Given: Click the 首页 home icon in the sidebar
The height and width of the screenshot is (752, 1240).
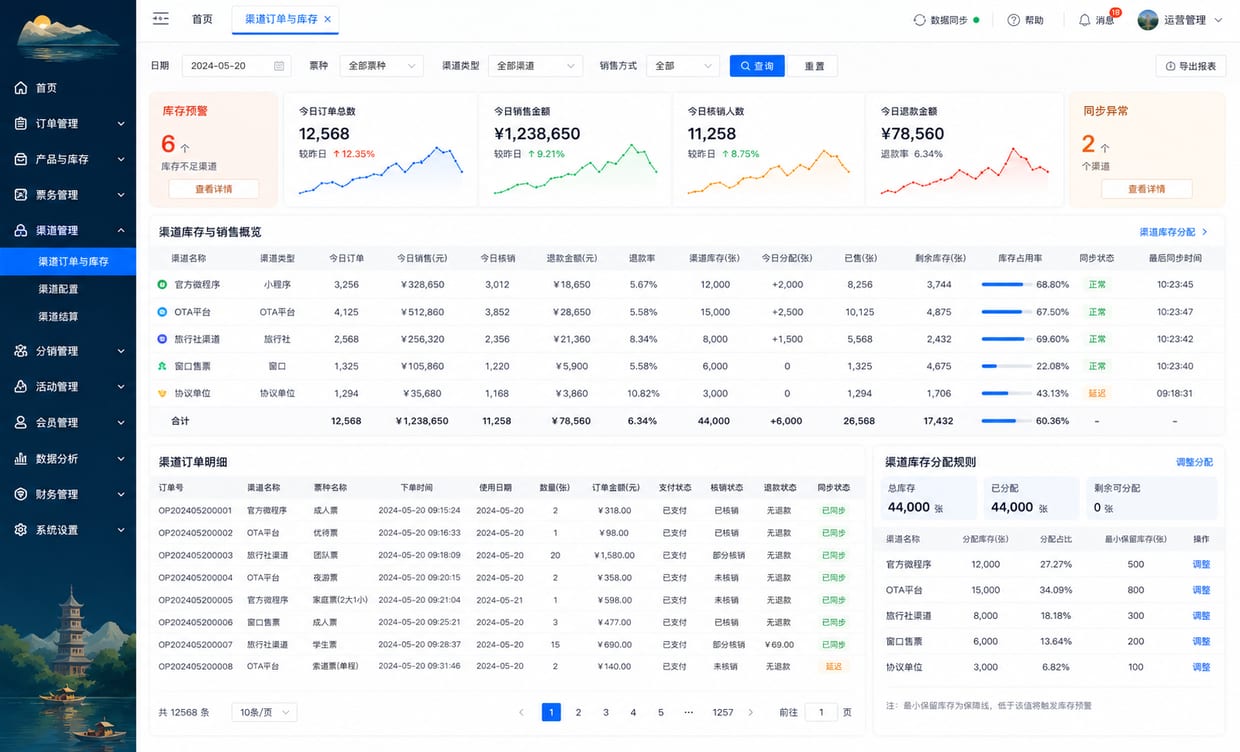Looking at the screenshot, I should click(21, 88).
